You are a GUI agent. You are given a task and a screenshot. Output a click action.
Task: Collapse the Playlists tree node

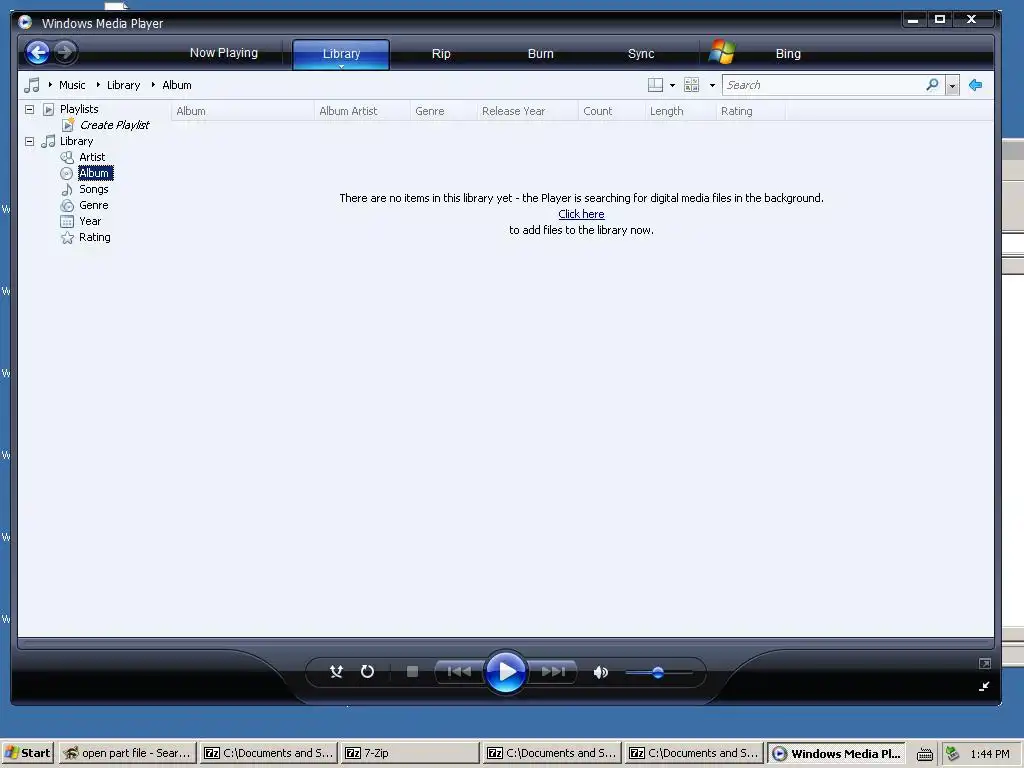click(29, 109)
